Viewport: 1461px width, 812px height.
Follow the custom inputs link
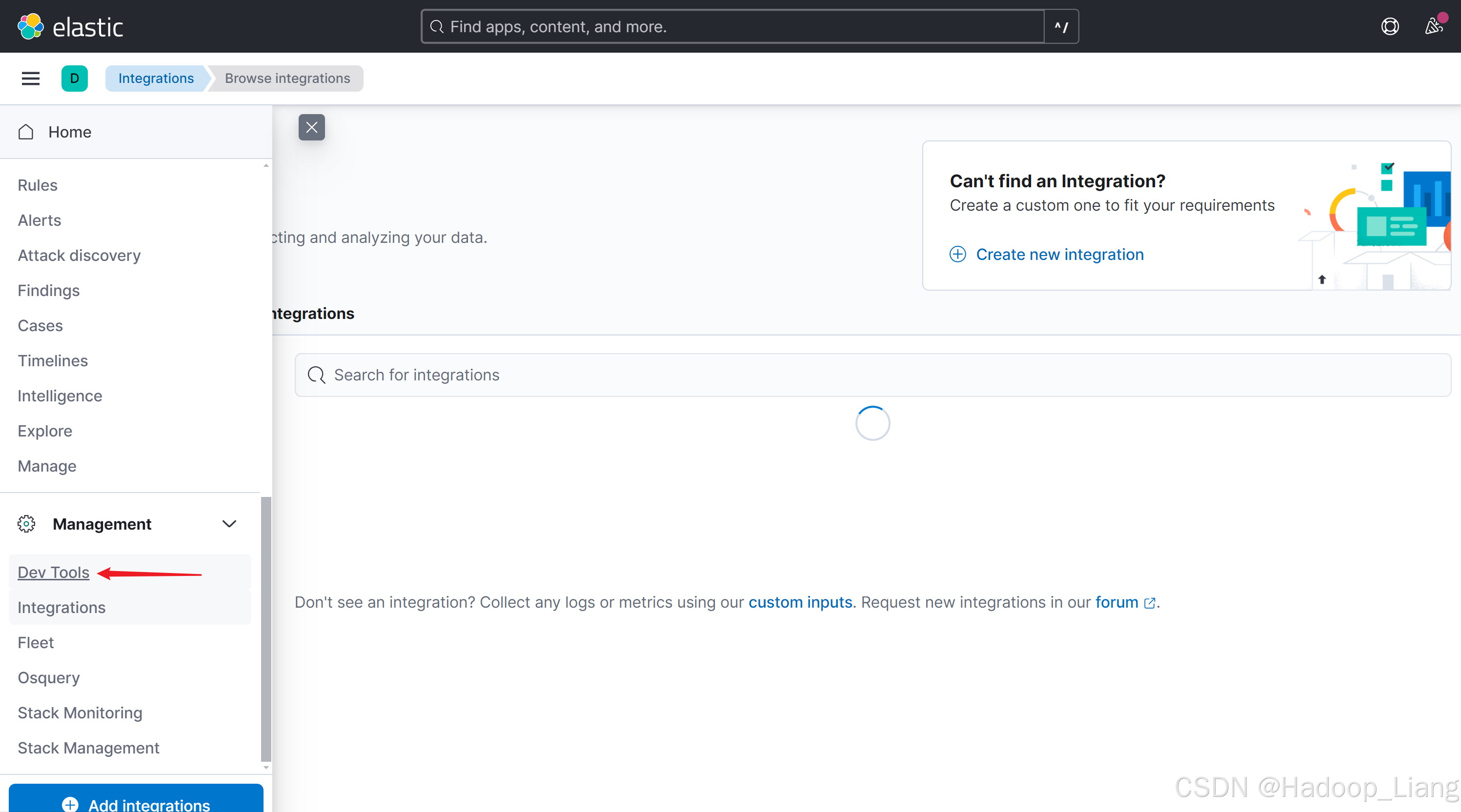[x=800, y=602]
